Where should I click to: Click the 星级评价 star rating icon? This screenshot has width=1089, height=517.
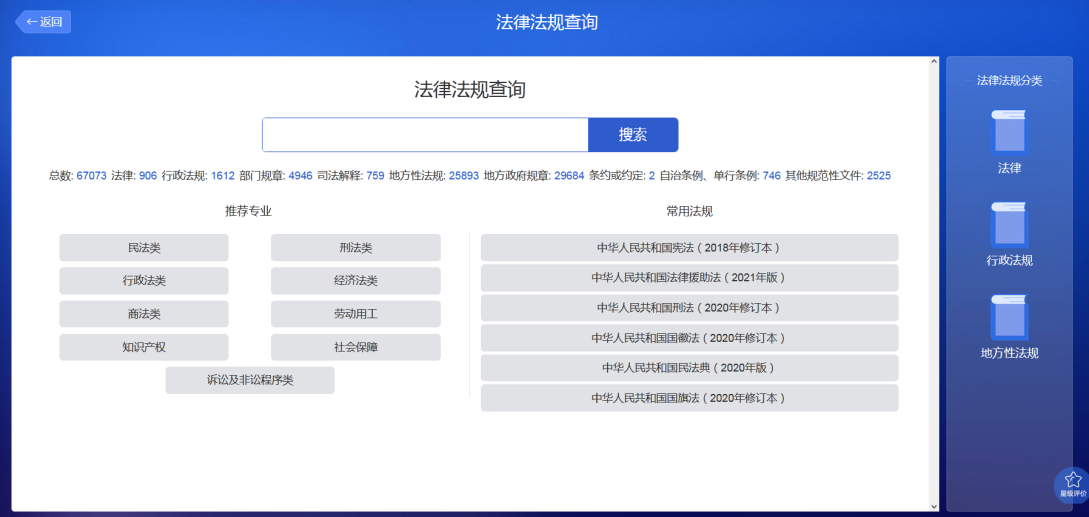(1073, 484)
